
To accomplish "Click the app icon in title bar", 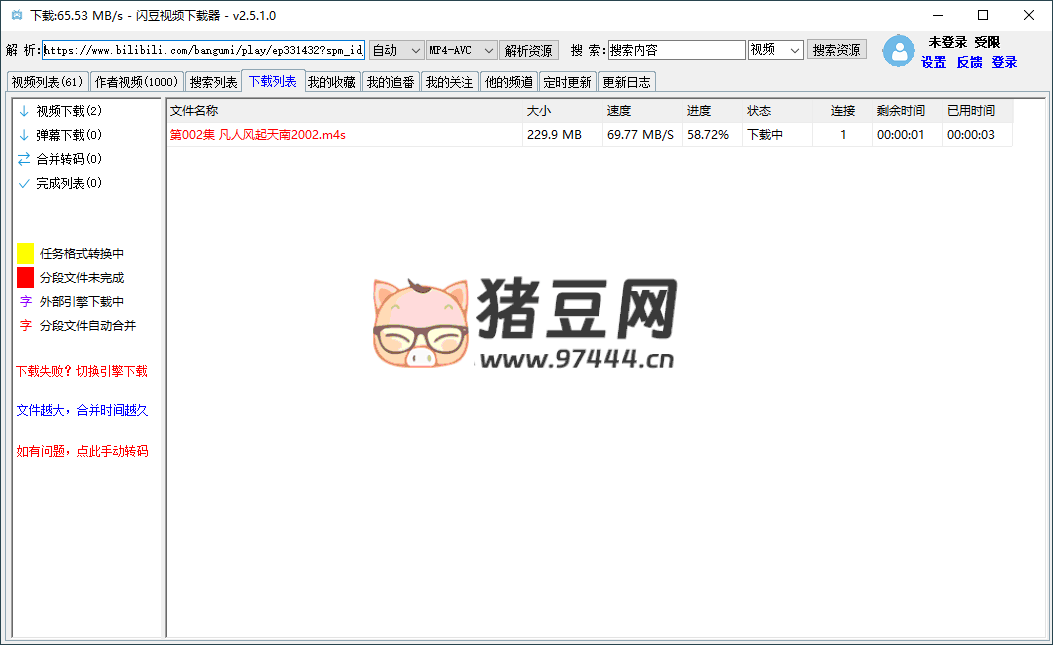I will (x=15, y=16).
